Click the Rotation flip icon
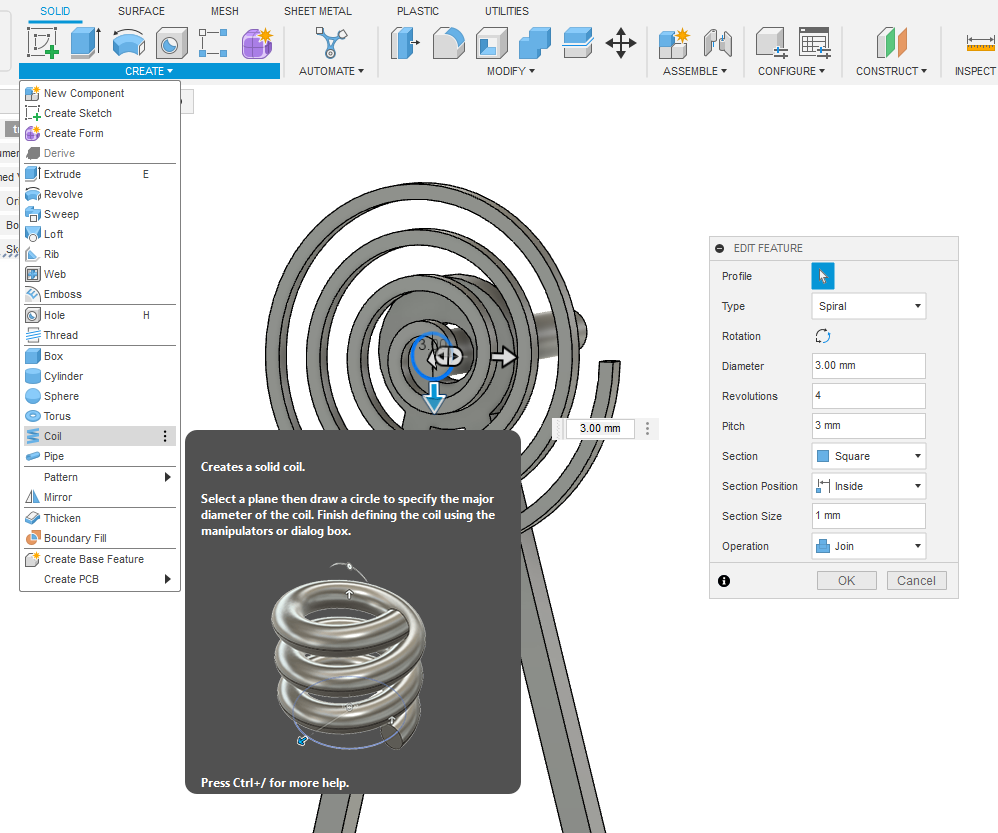 tap(822, 336)
